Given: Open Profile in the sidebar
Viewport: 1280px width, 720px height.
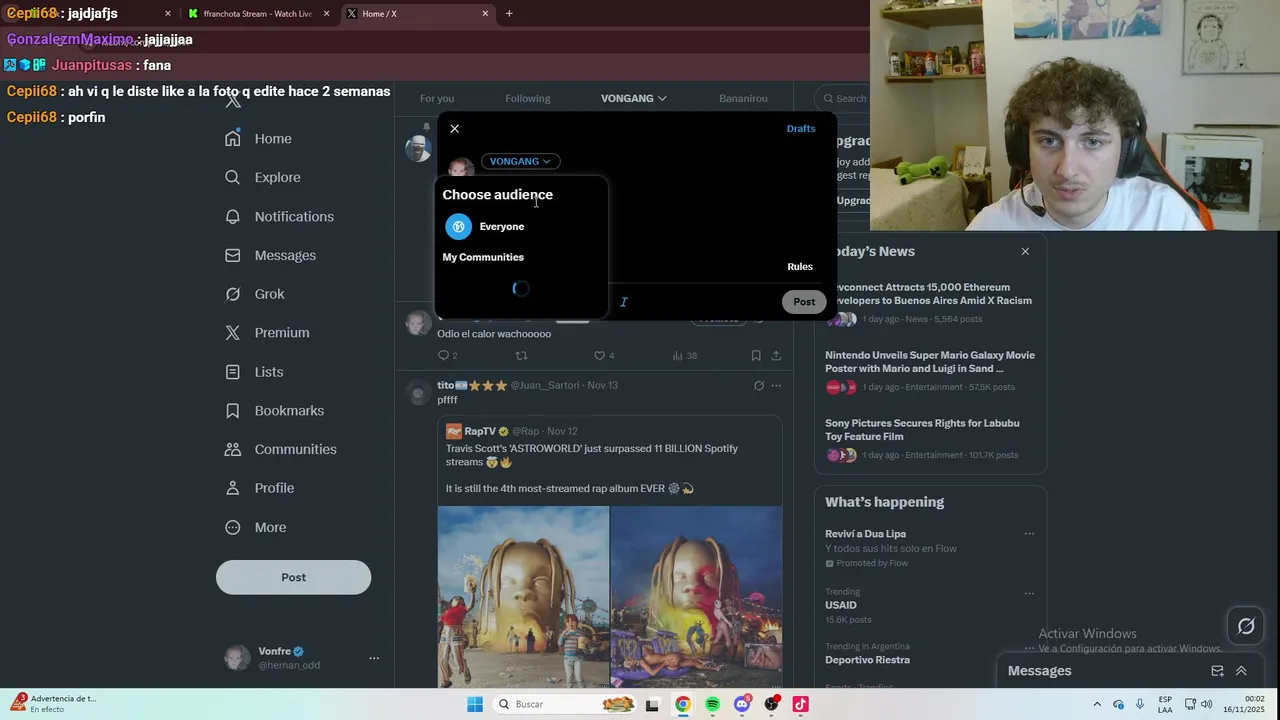Looking at the screenshot, I should tap(260, 488).
